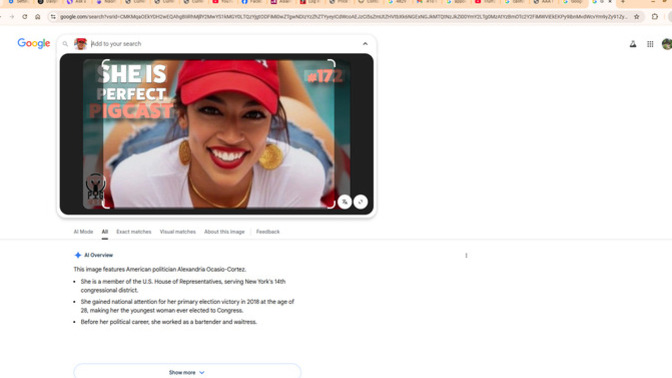Click the browser home icon
This screenshot has width=672, height=378.
coord(38,17)
